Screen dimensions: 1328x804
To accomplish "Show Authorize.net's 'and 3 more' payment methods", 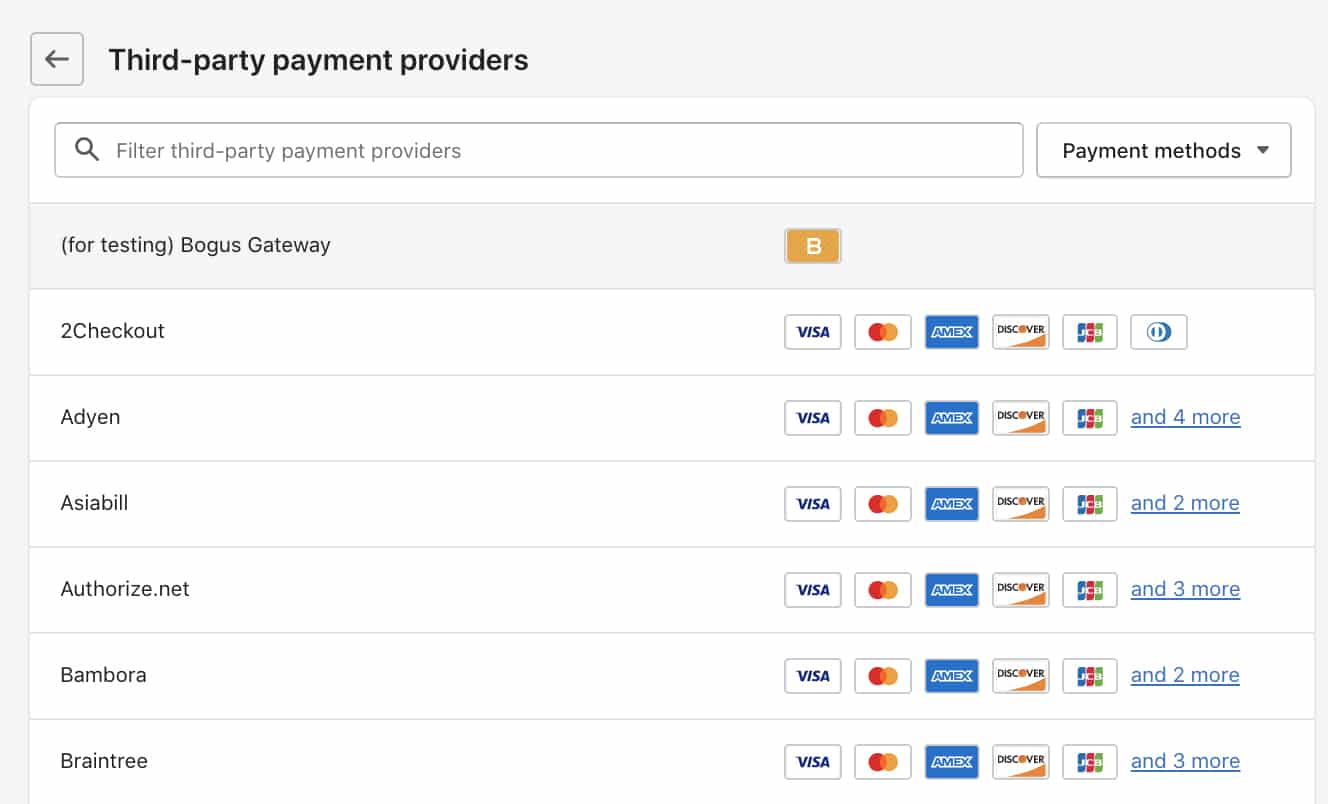I will coord(1185,589).
